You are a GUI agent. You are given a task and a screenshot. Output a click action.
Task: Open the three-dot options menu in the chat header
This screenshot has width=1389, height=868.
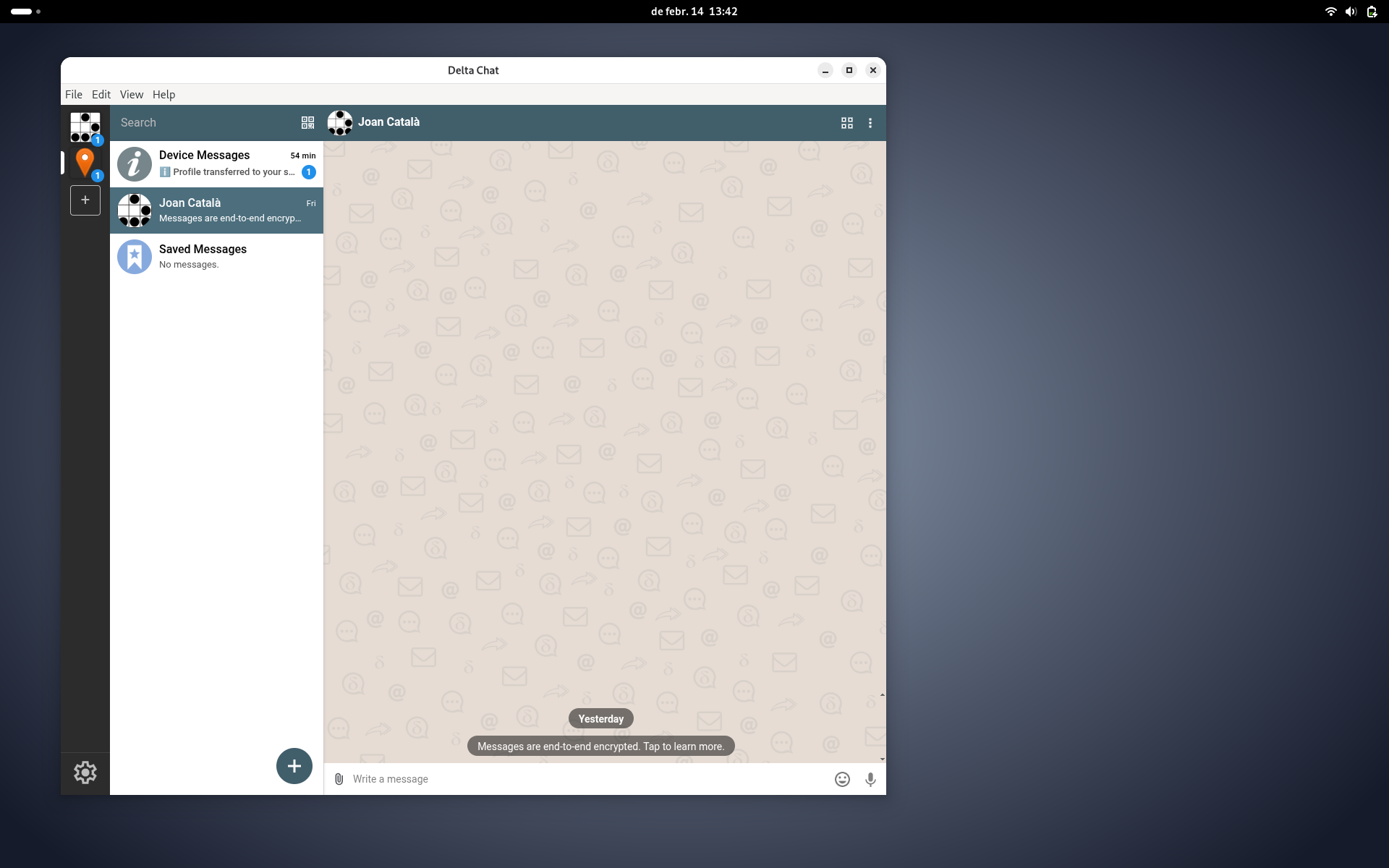point(870,123)
